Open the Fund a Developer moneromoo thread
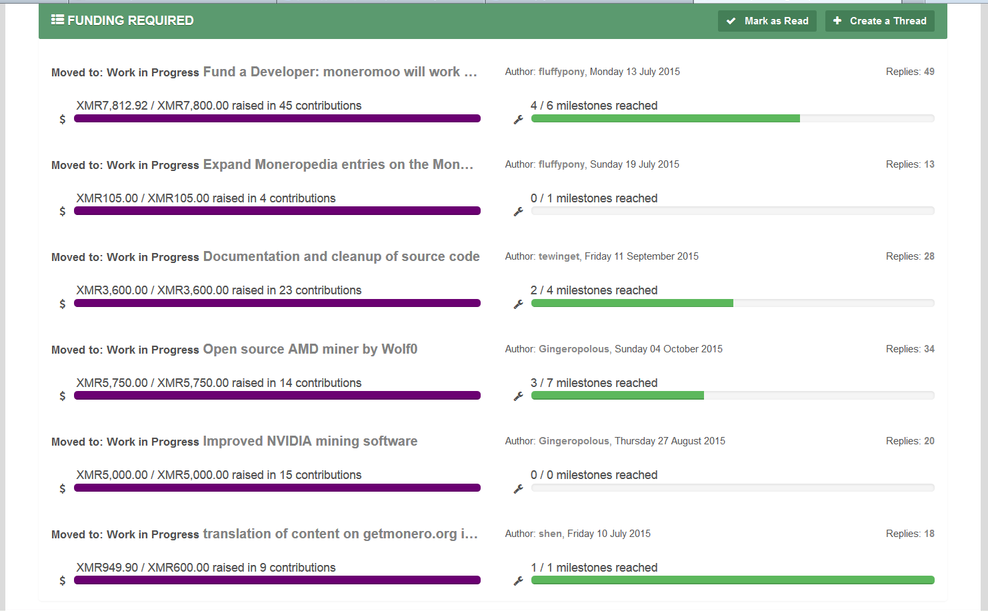This screenshot has height=611, width=988. [x=340, y=72]
